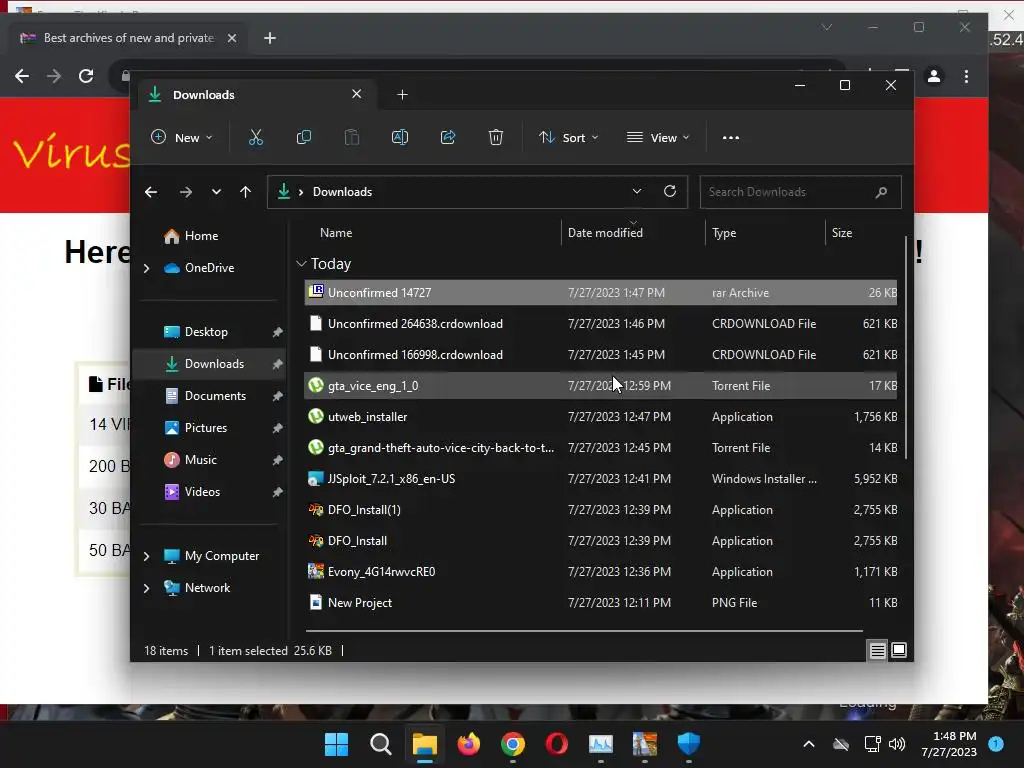
Task: Open the New item dropdown
Action: tap(182, 138)
